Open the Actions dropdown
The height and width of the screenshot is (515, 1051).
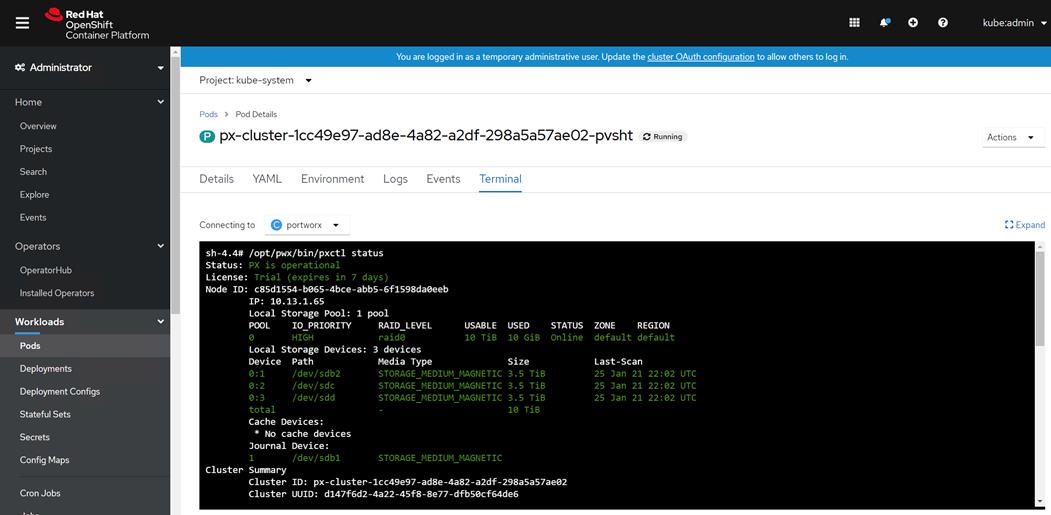[1011, 137]
